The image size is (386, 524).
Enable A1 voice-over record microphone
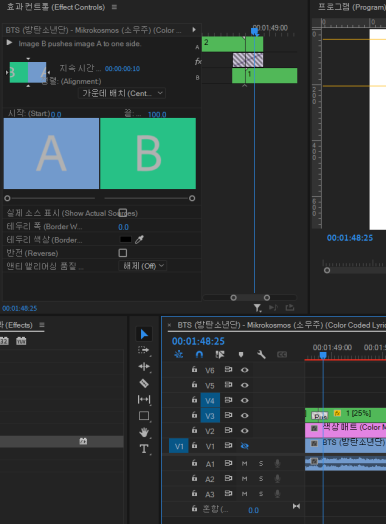(277, 464)
